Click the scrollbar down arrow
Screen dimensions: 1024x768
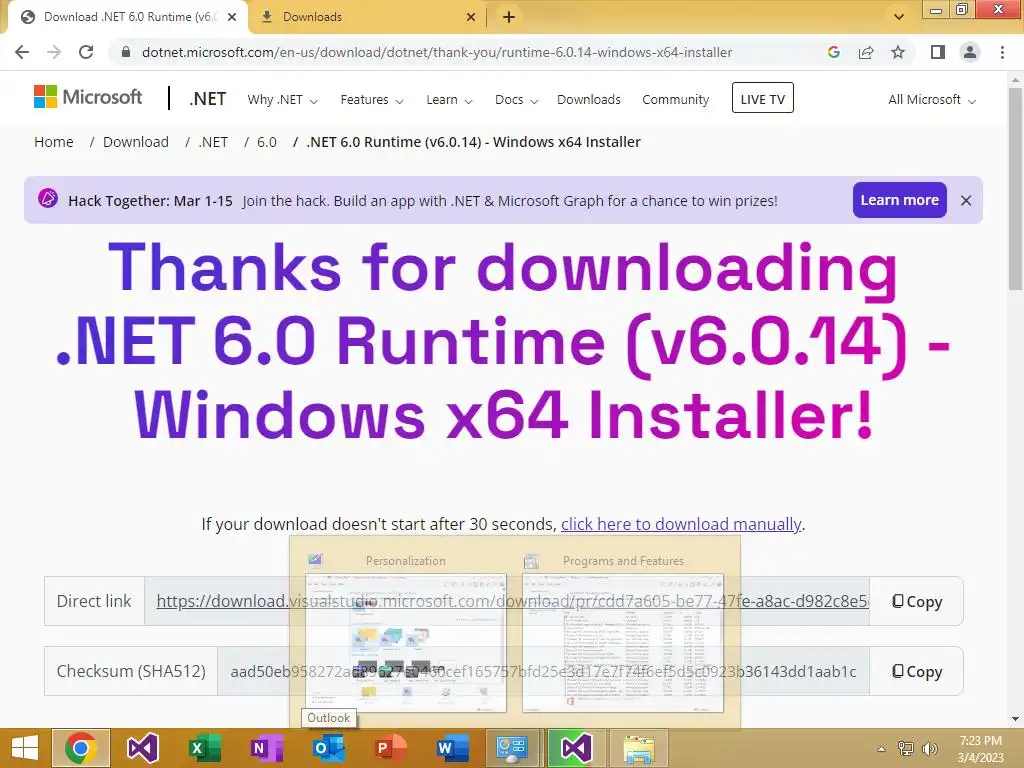point(1015,719)
